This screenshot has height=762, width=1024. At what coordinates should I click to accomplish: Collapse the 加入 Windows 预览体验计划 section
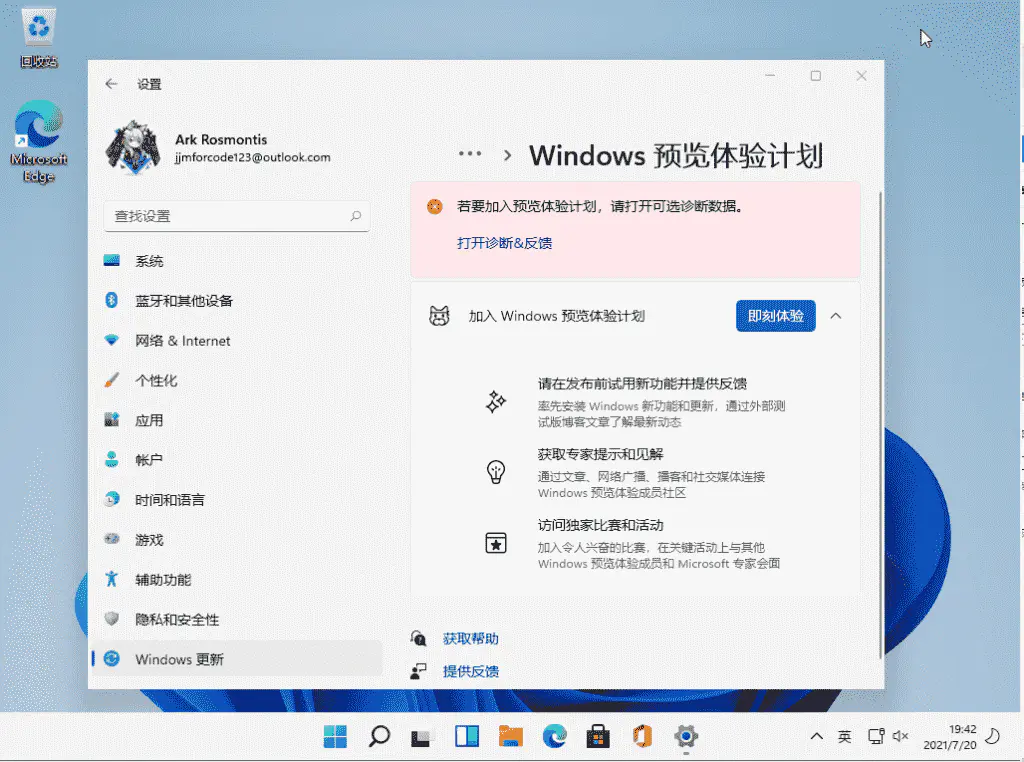[835, 316]
